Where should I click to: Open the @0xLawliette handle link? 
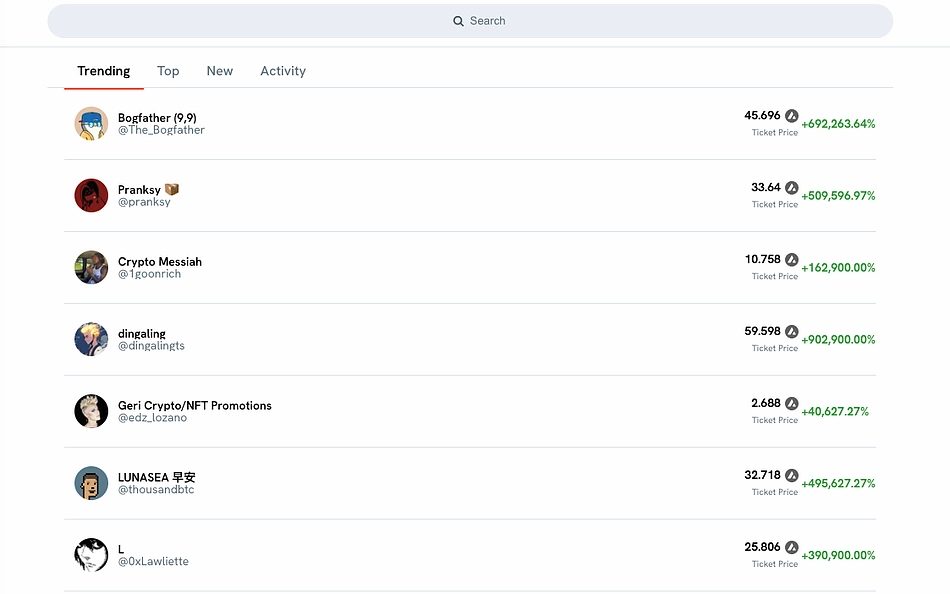(153, 561)
